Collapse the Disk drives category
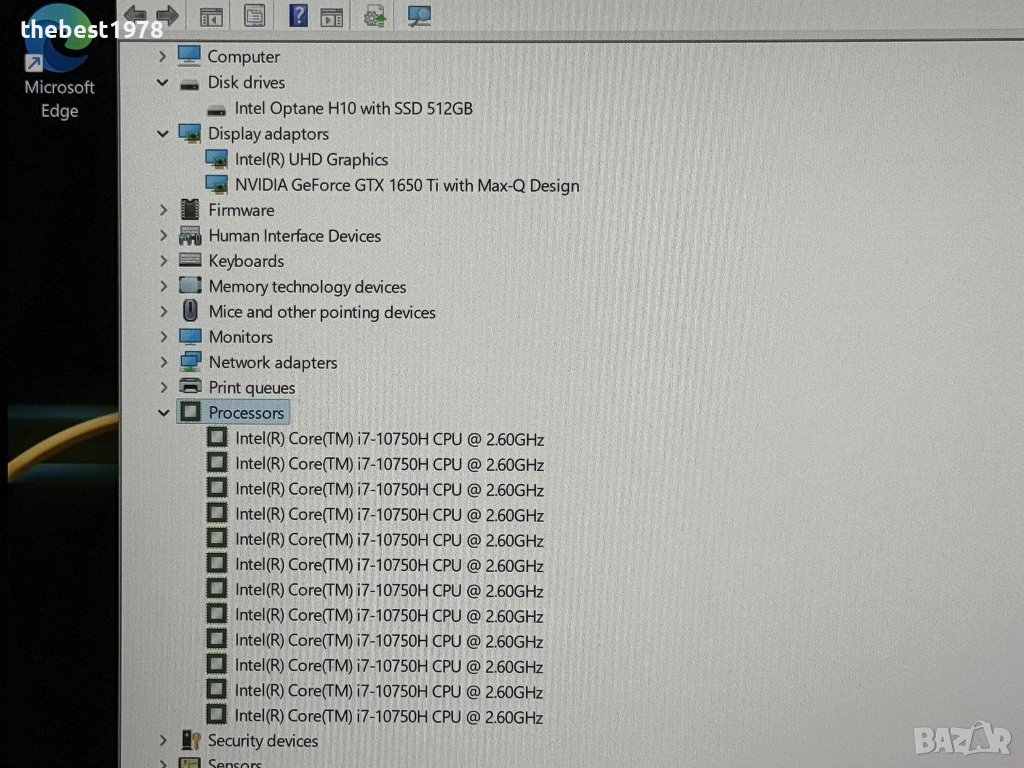Screen dimensions: 1024x768 pos(163,83)
